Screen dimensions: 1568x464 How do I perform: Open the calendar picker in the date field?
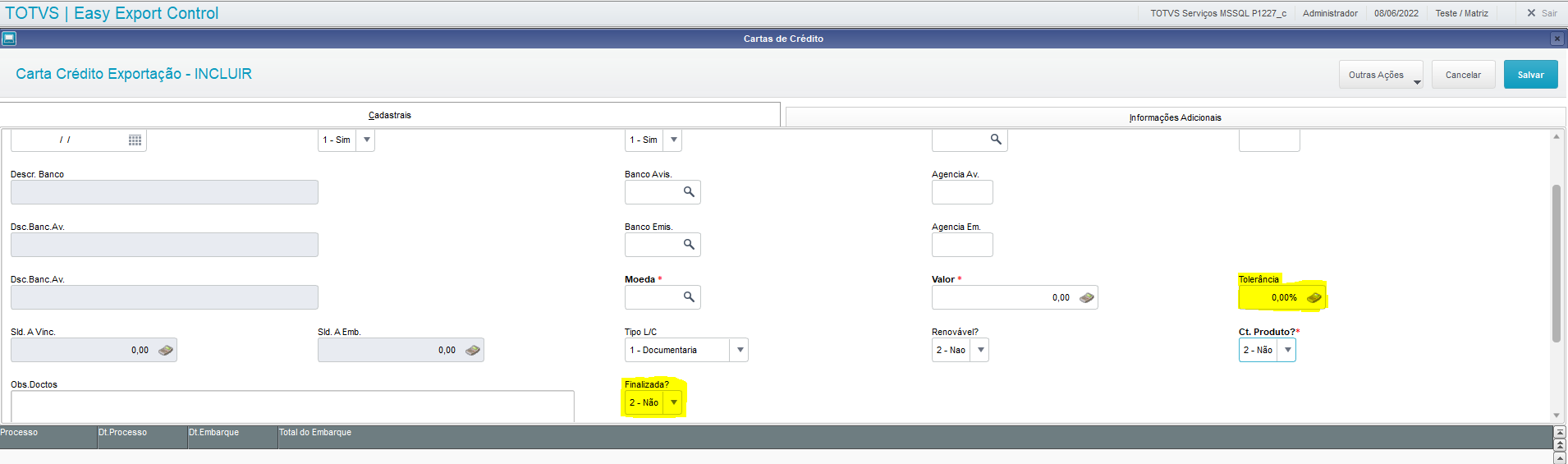click(135, 140)
